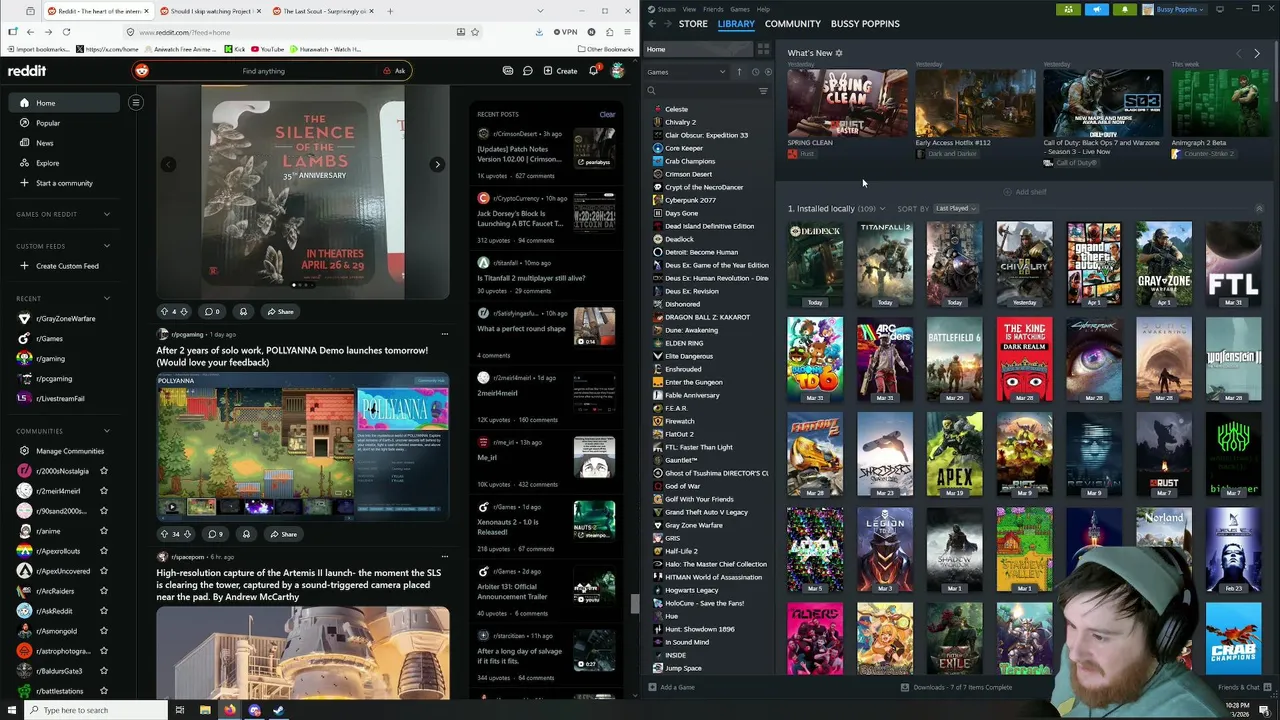This screenshot has height=720, width=1280.
Task: Toggle Steam recent activity clock filter
Action: click(755, 72)
